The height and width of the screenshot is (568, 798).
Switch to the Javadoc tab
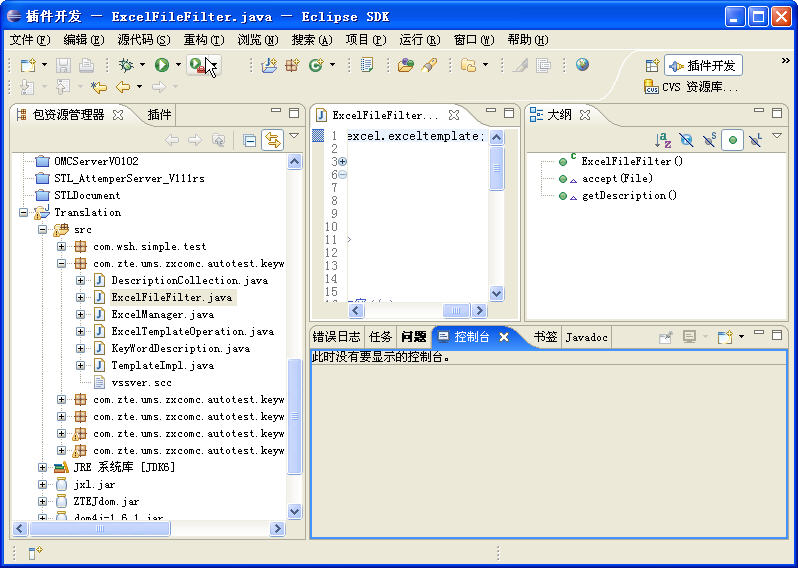click(x=586, y=337)
